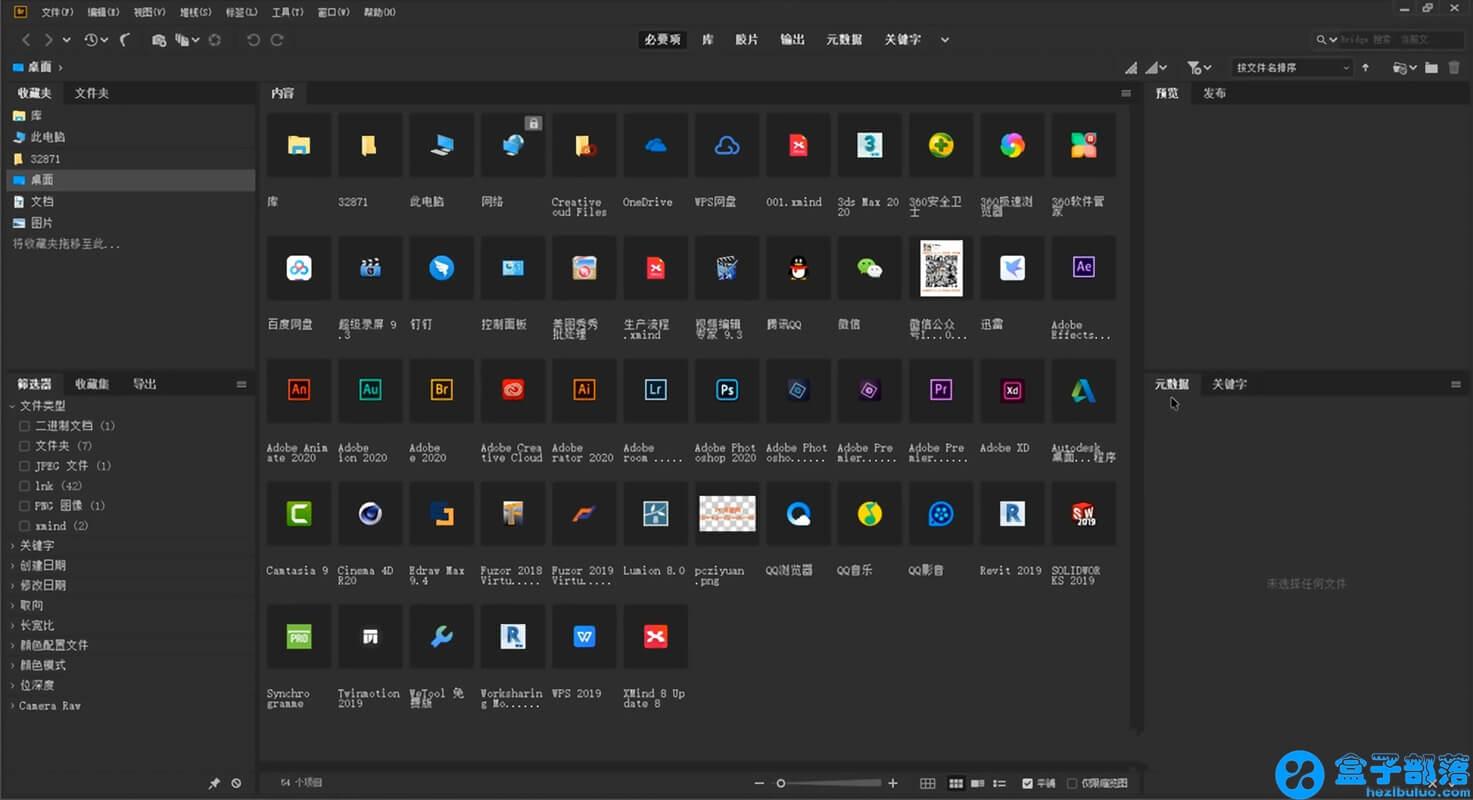Expand the 长宽比 filter section

13,626
